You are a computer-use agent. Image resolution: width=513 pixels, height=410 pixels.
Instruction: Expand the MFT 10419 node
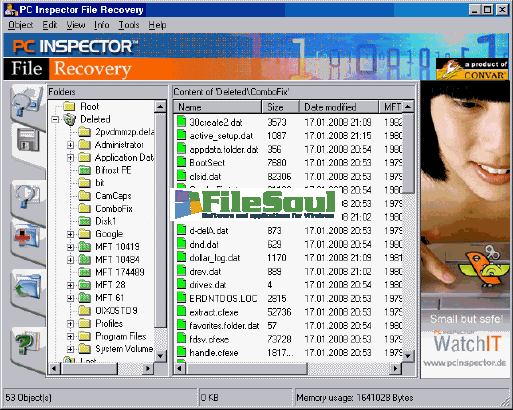pos(70,247)
